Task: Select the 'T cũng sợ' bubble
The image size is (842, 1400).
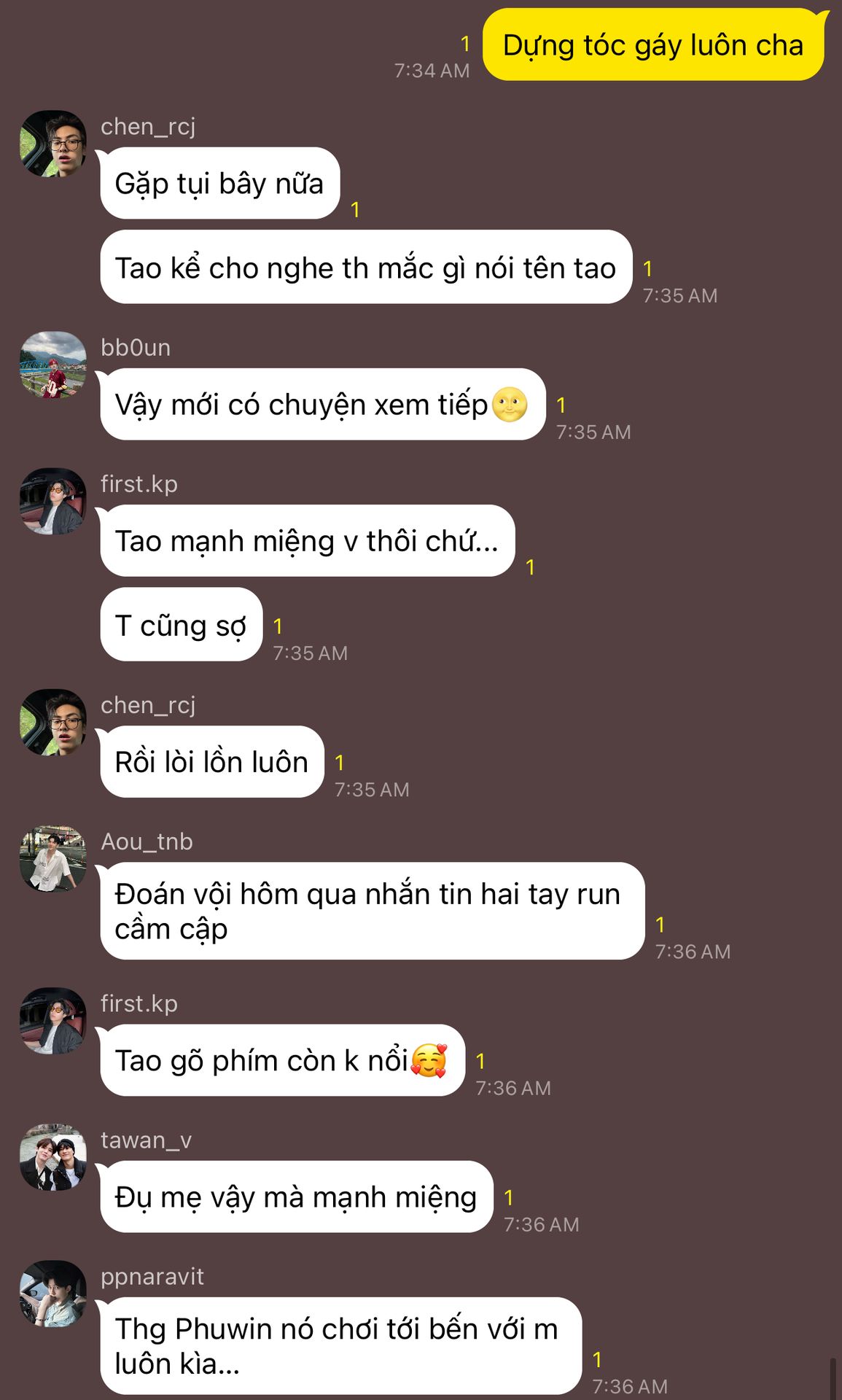Action: click(181, 625)
